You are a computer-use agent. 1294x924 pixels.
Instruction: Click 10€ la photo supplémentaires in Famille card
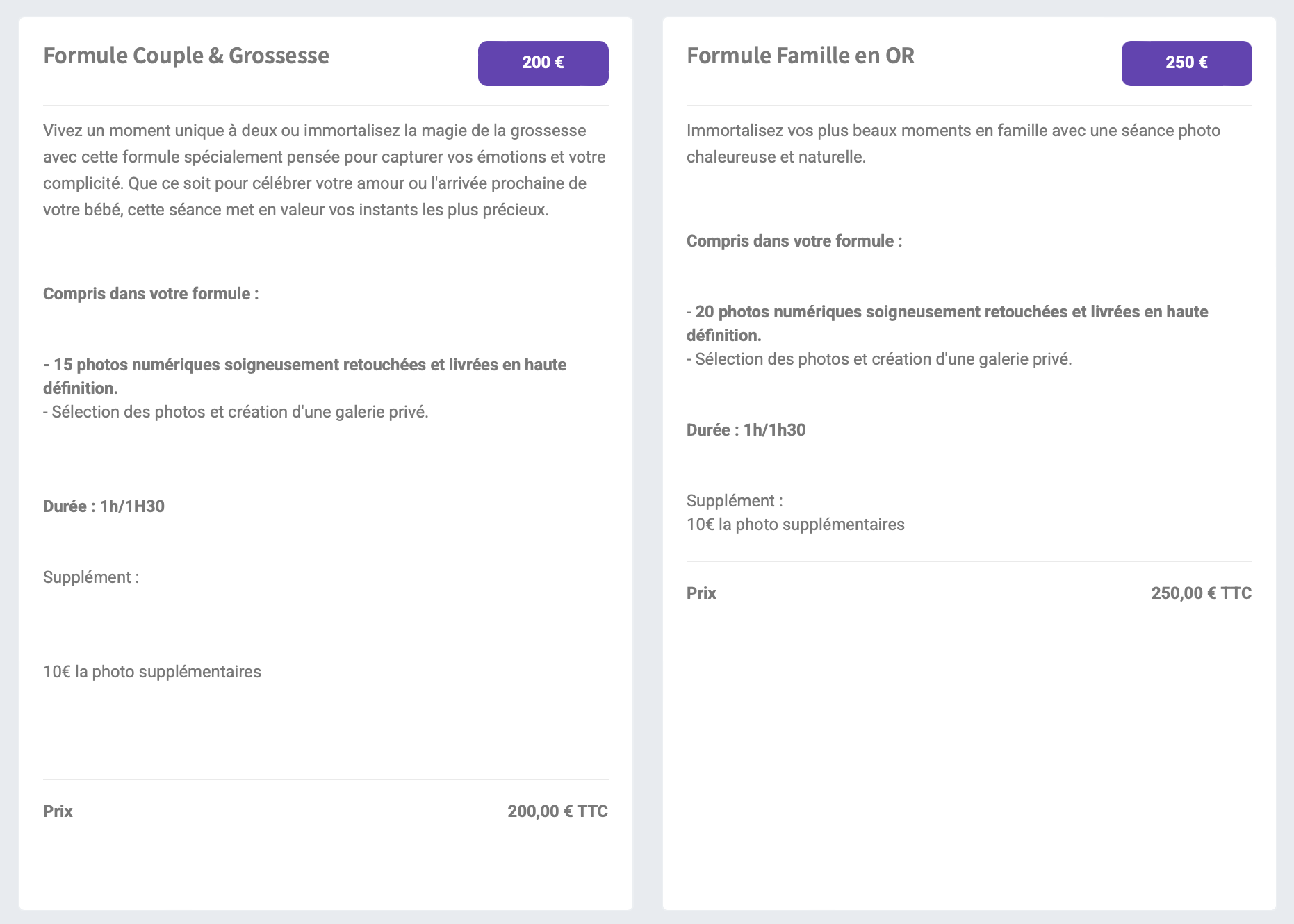[796, 525]
